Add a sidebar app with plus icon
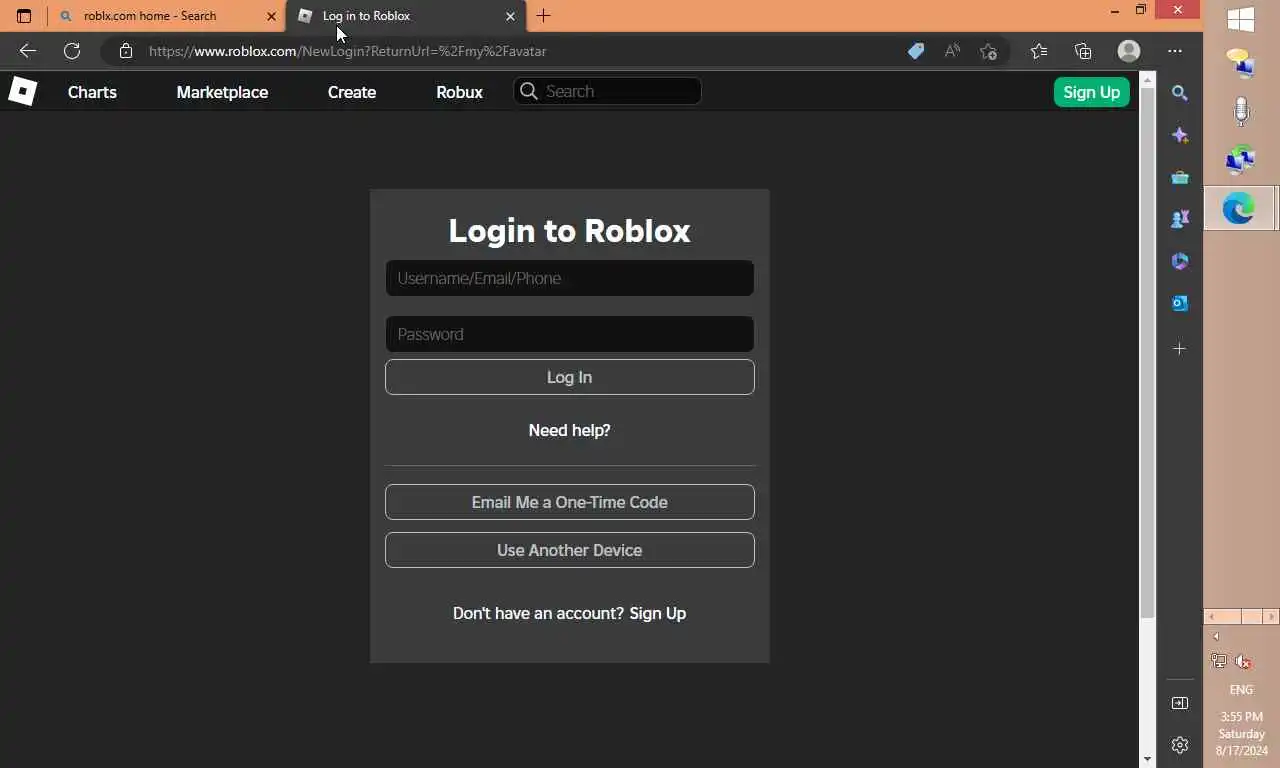1280x768 pixels. pyautogui.click(x=1180, y=348)
